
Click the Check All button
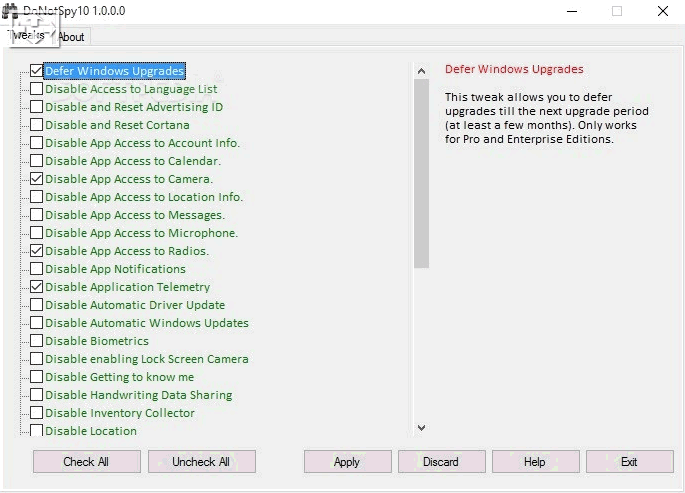tap(86, 462)
